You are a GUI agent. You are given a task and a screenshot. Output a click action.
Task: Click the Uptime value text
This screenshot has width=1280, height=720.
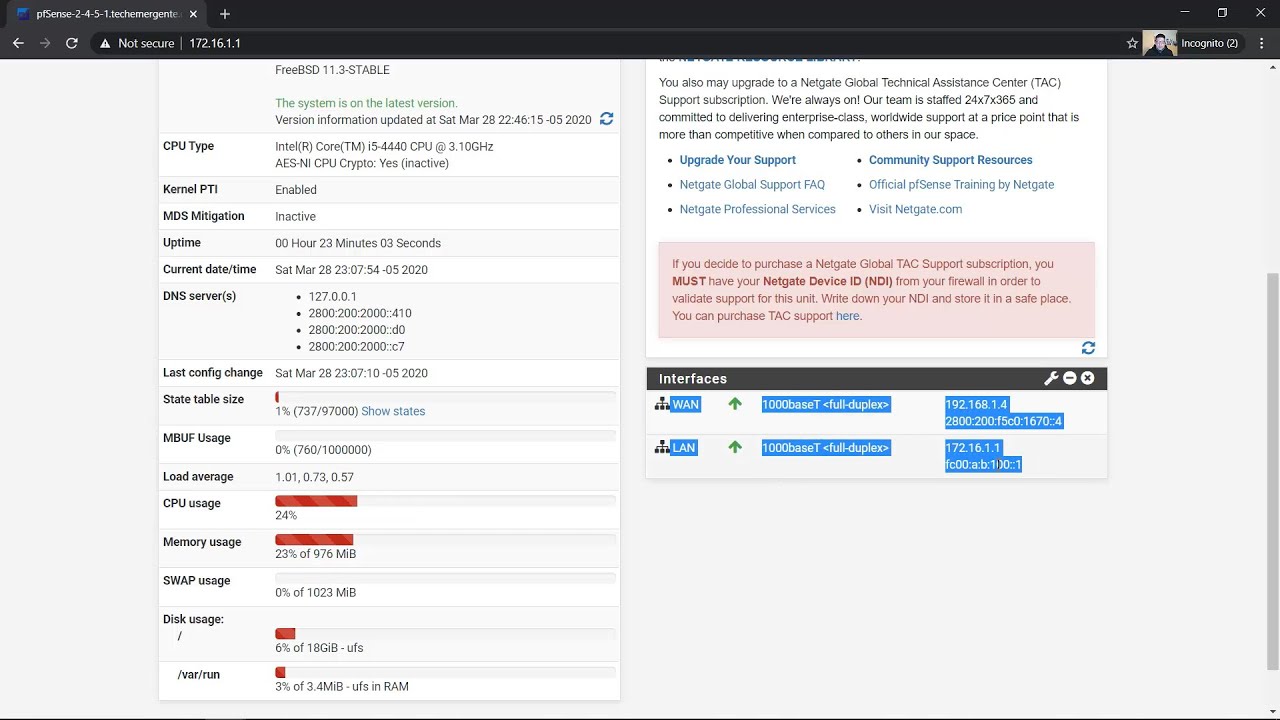358,243
